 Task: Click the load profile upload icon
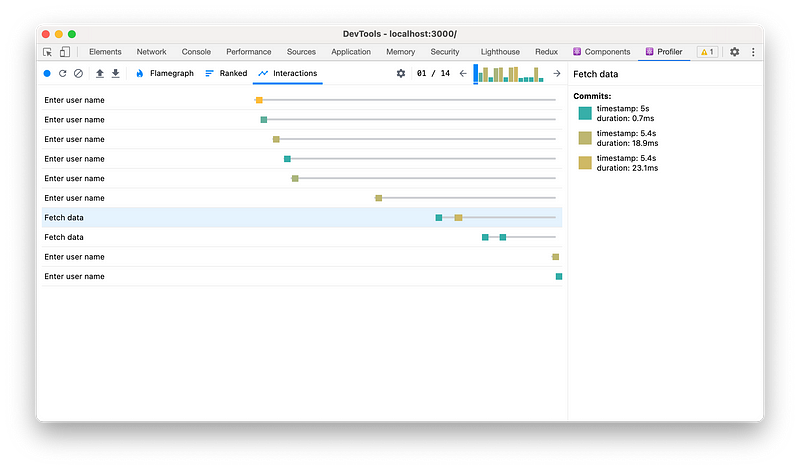click(100, 74)
